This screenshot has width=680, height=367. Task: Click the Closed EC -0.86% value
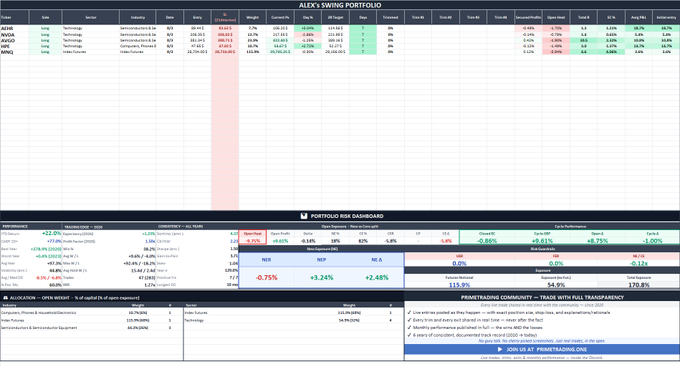[x=487, y=241]
